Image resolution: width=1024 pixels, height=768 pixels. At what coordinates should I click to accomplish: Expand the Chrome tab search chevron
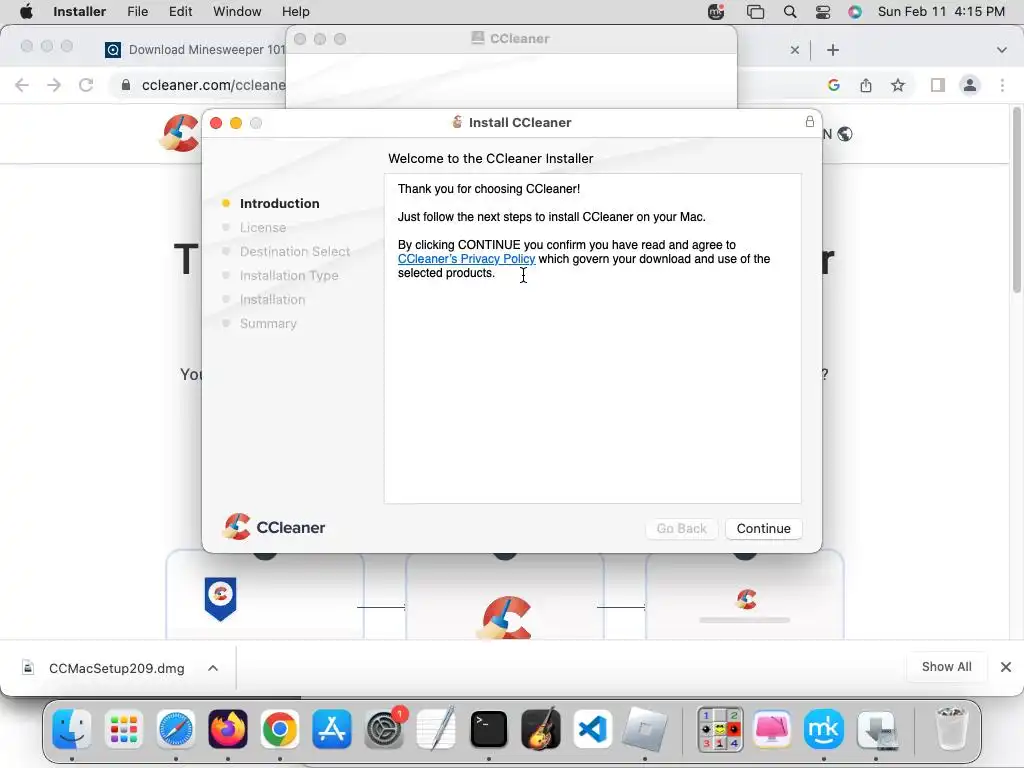(1001, 50)
